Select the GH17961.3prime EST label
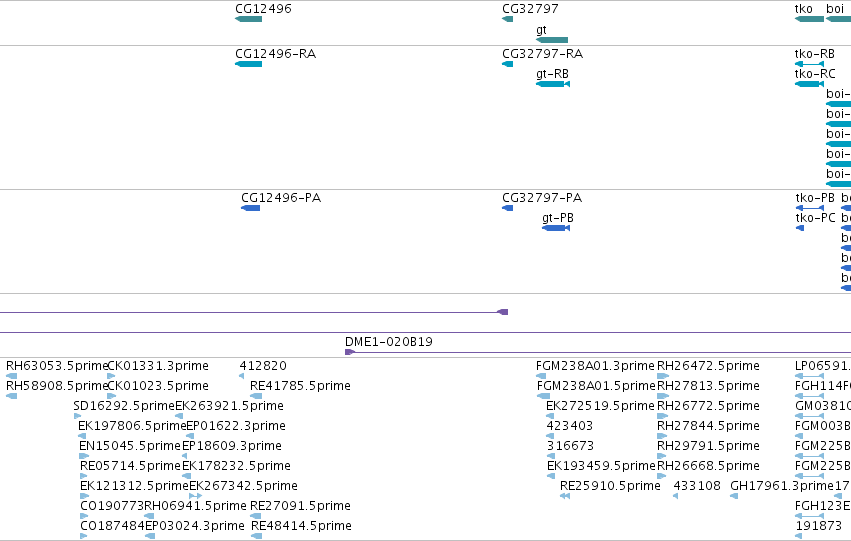This screenshot has width=851, height=541. click(782, 486)
